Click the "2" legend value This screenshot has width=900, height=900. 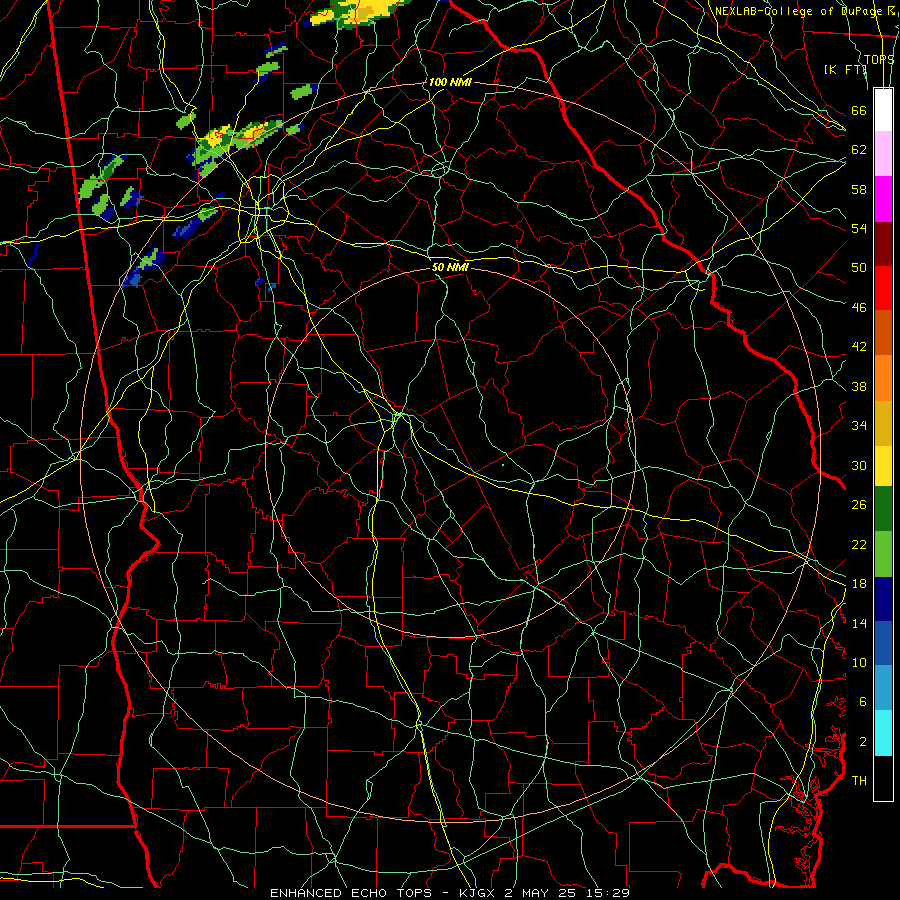point(863,742)
